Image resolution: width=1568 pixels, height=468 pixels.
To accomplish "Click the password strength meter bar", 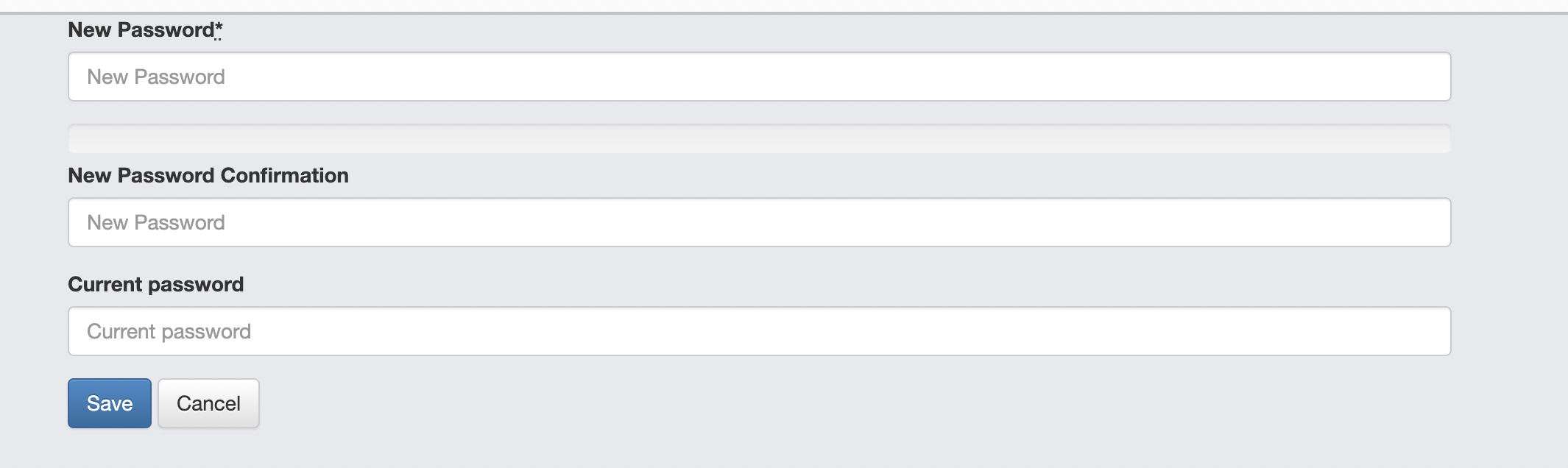I will pyautogui.click(x=759, y=138).
